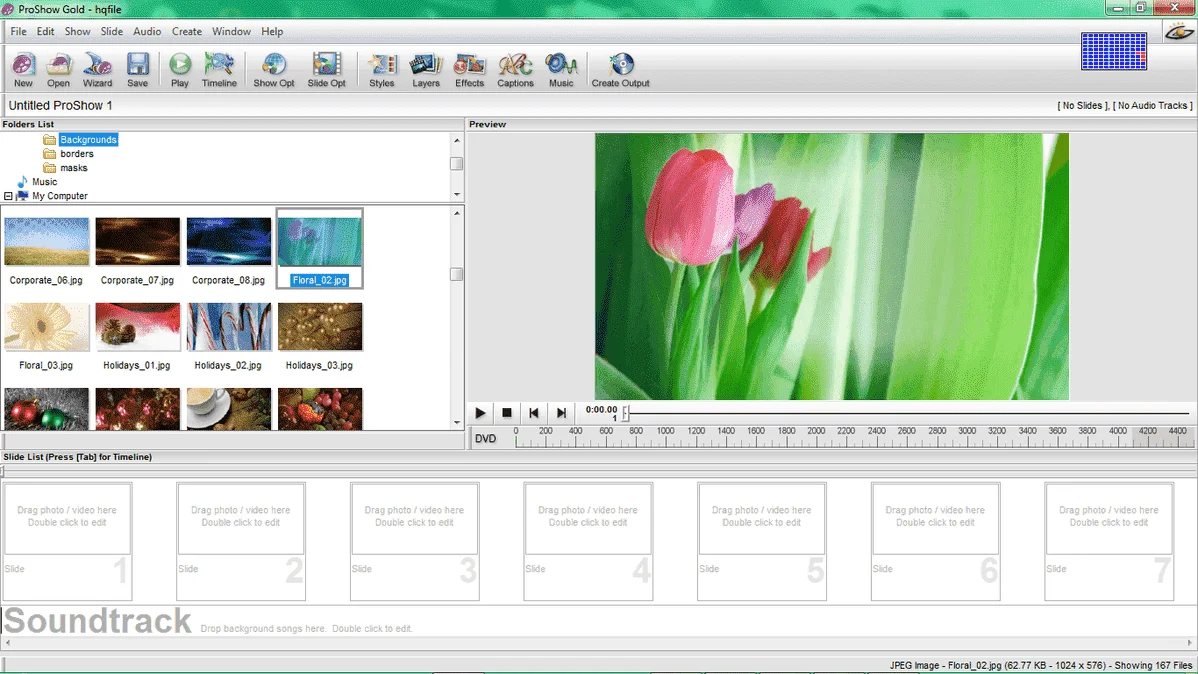Collapse the My Computer tree node
Image resolution: width=1198 pixels, height=674 pixels.
click(8, 196)
